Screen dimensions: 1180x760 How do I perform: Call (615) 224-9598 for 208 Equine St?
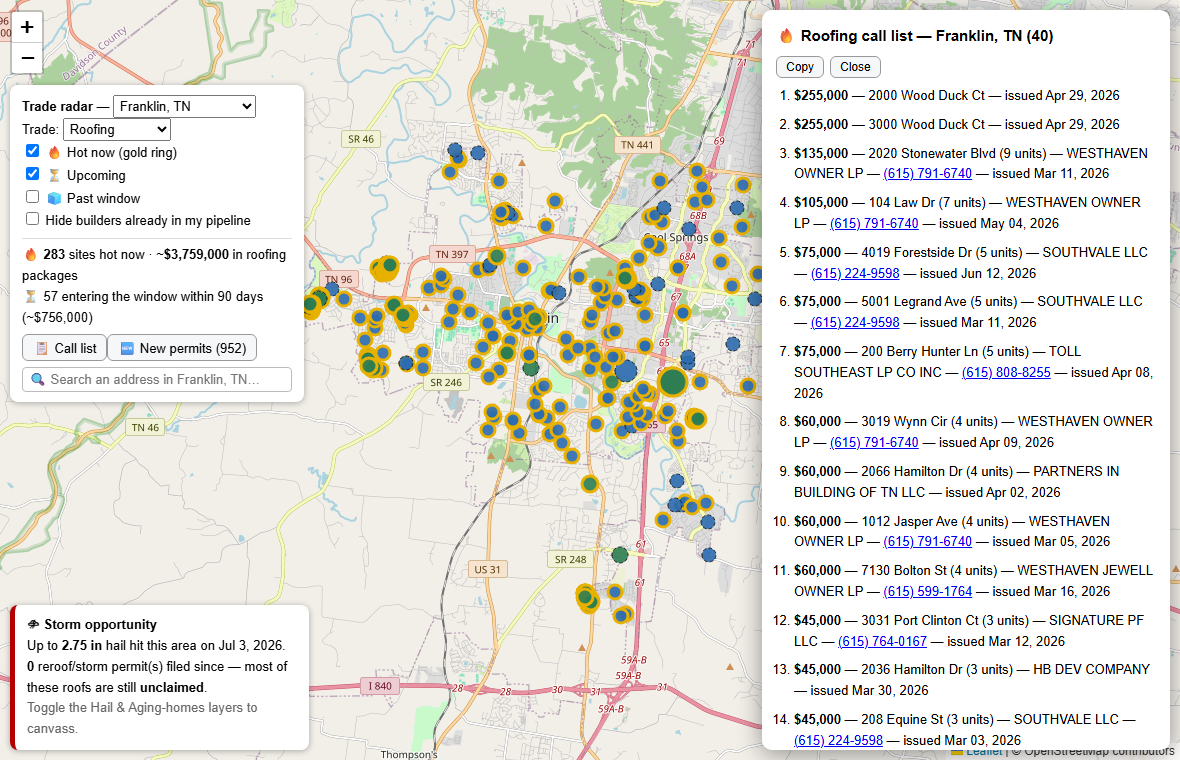tap(838, 740)
